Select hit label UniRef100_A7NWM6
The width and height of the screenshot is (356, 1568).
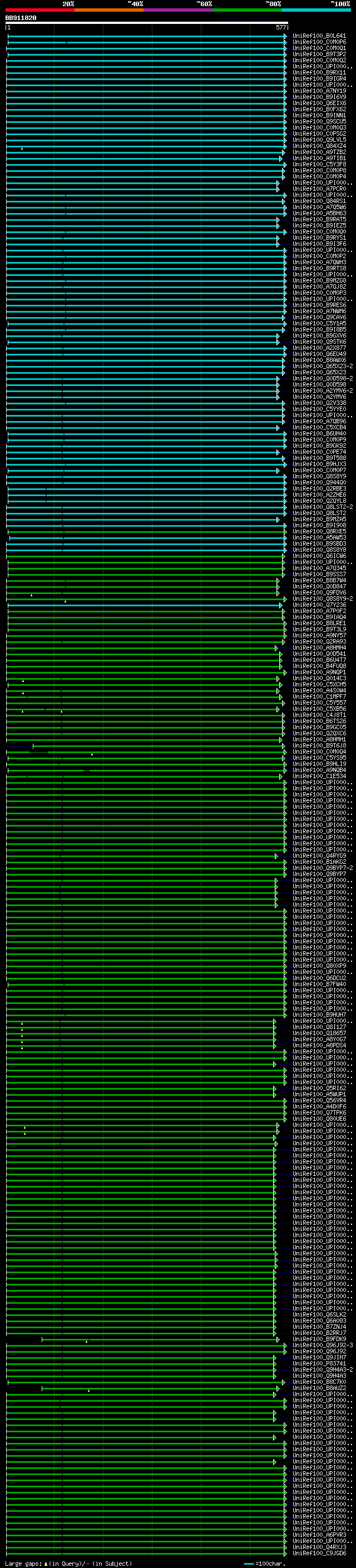[x=319, y=311]
